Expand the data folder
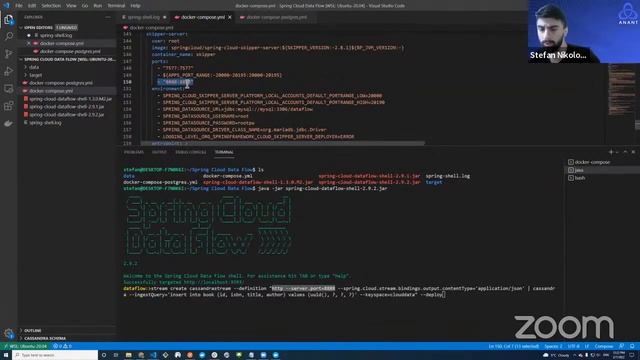Screen dimensions: 640x360 click(34, 67)
